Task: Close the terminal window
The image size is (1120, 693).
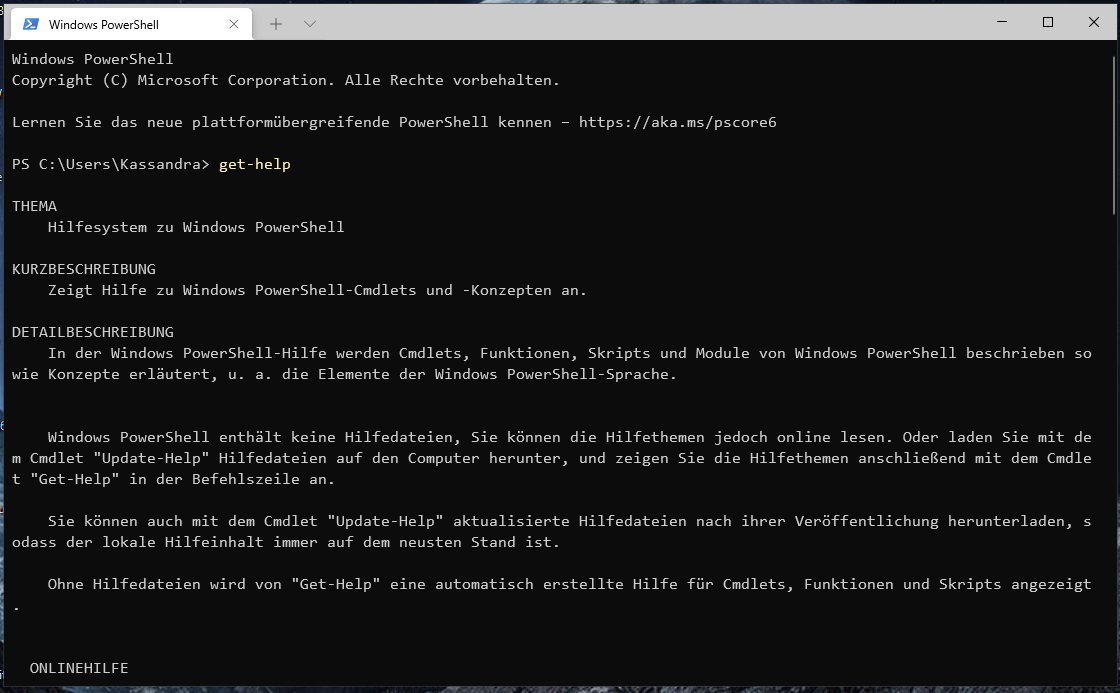Action: [x=1094, y=22]
